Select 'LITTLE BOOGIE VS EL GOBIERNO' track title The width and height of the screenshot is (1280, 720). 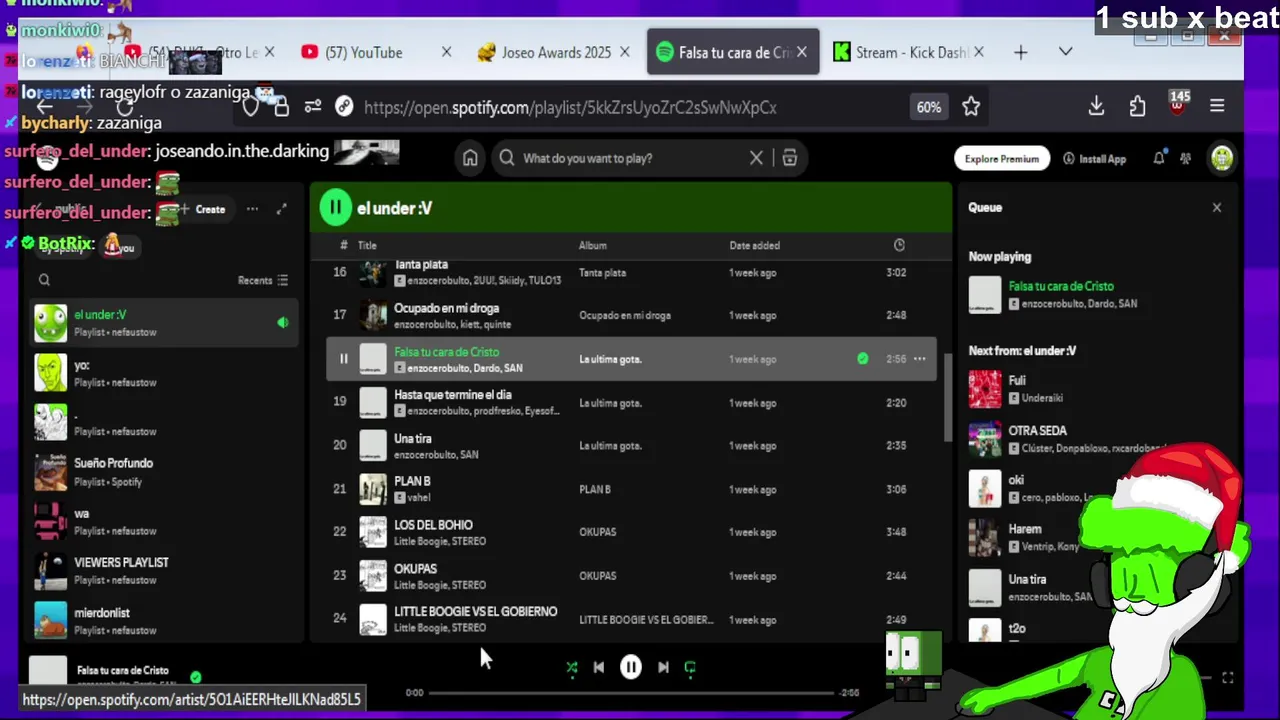click(x=475, y=612)
